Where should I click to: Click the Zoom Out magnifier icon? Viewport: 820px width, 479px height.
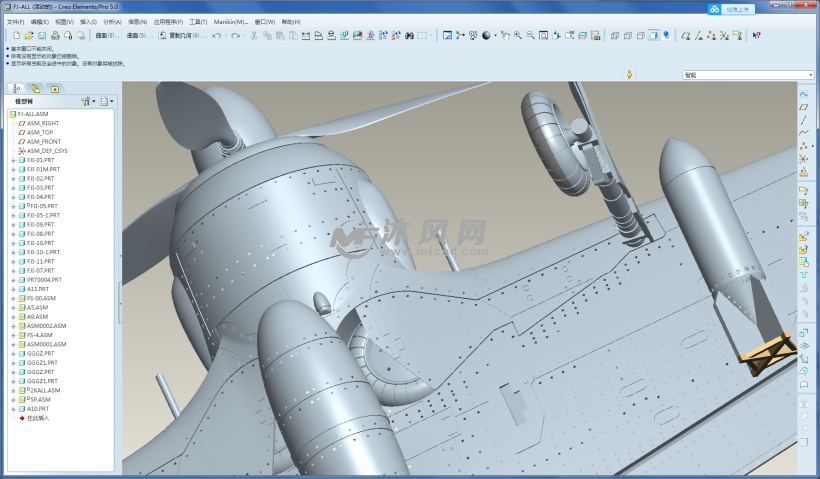coord(530,35)
